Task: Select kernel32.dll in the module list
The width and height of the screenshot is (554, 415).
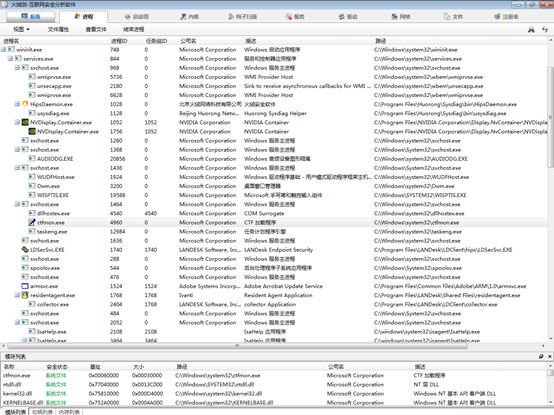Action: (x=274, y=393)
